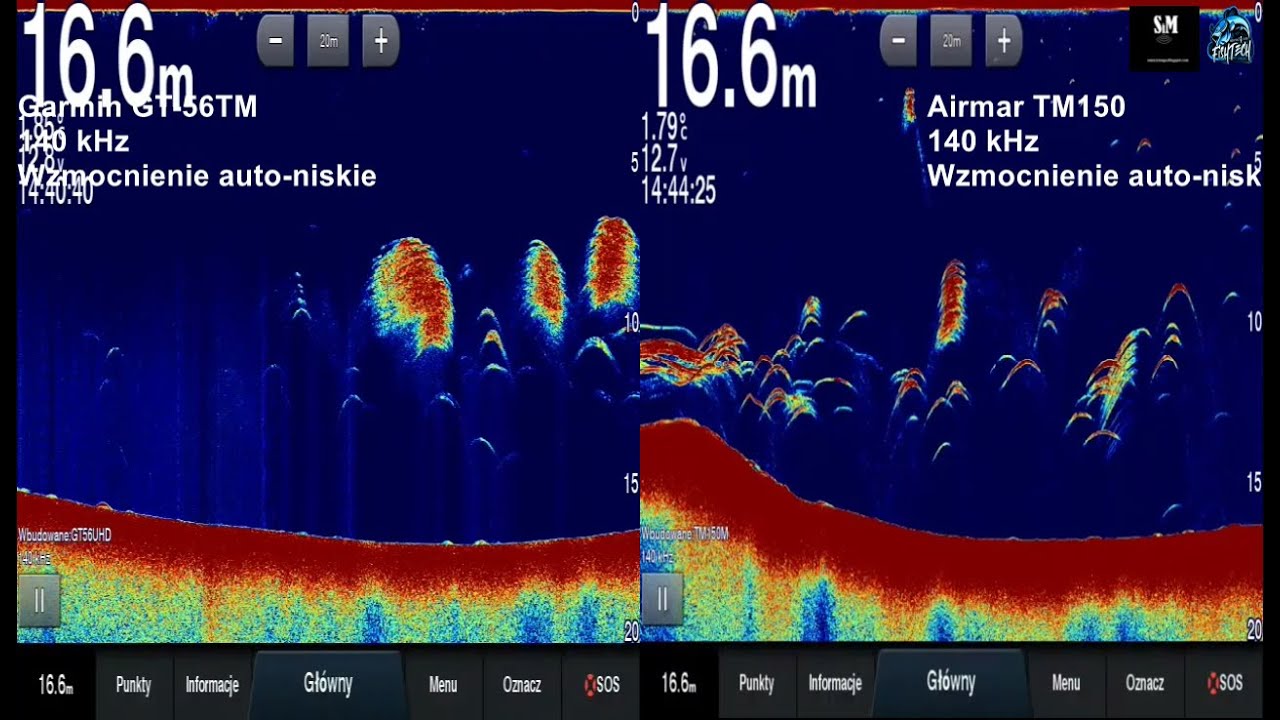Tap the 16.6m depth box on right bar
This screenshot has width=1280, height=720.
click(x=679, y=684)
